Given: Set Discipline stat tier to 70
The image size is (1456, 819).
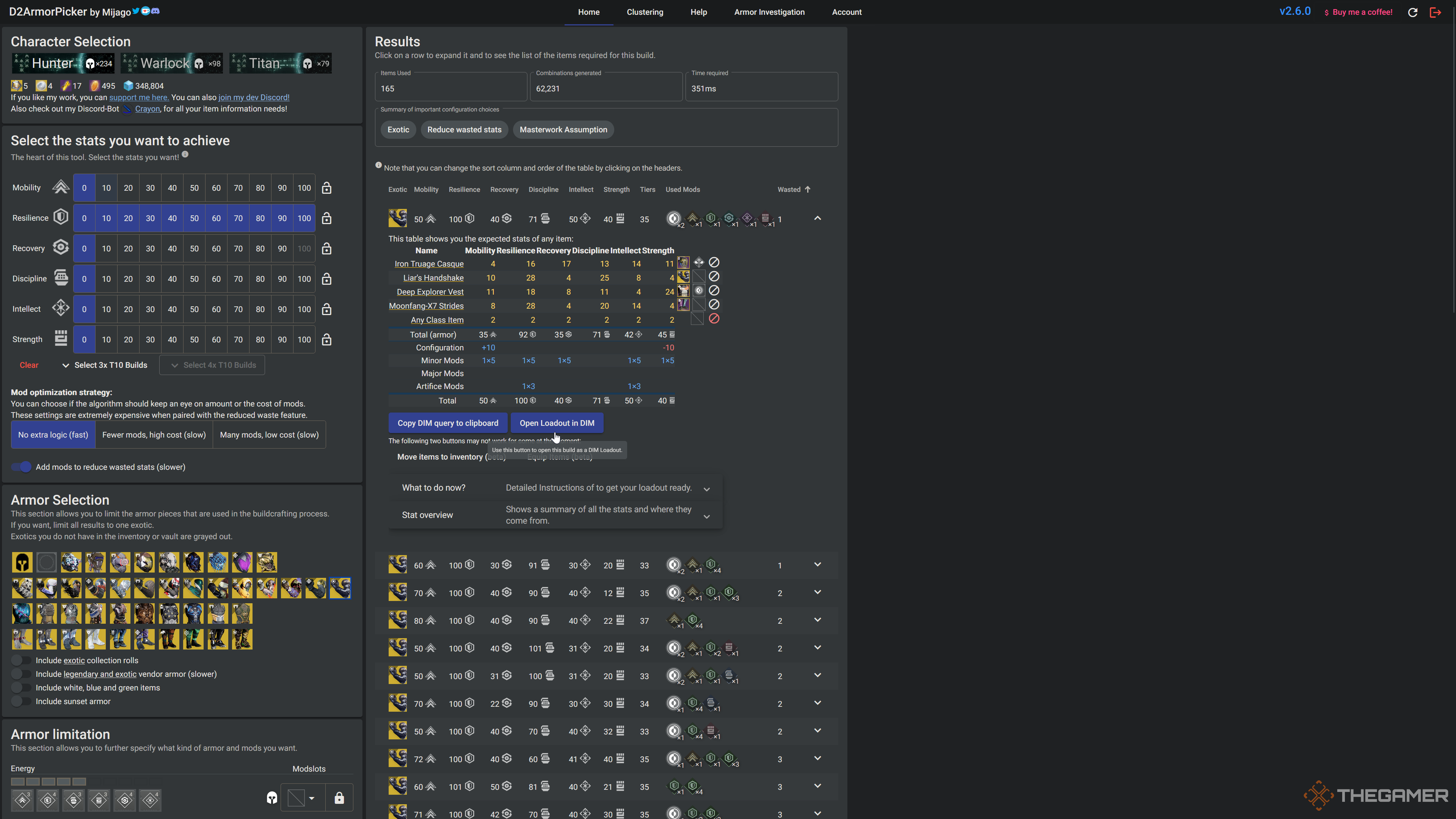Looking at the screenshot, I should point(238,279).
